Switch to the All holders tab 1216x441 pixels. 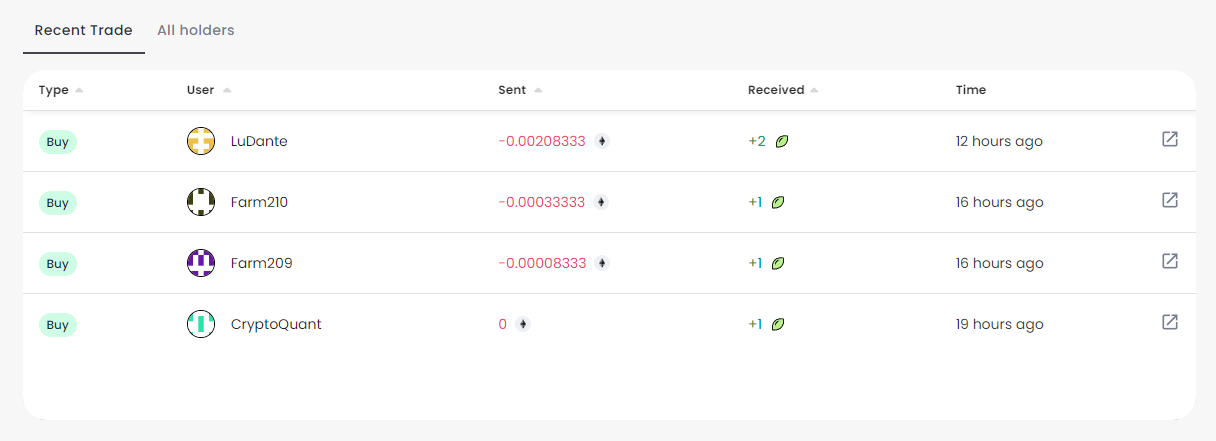tap(196, 30)
